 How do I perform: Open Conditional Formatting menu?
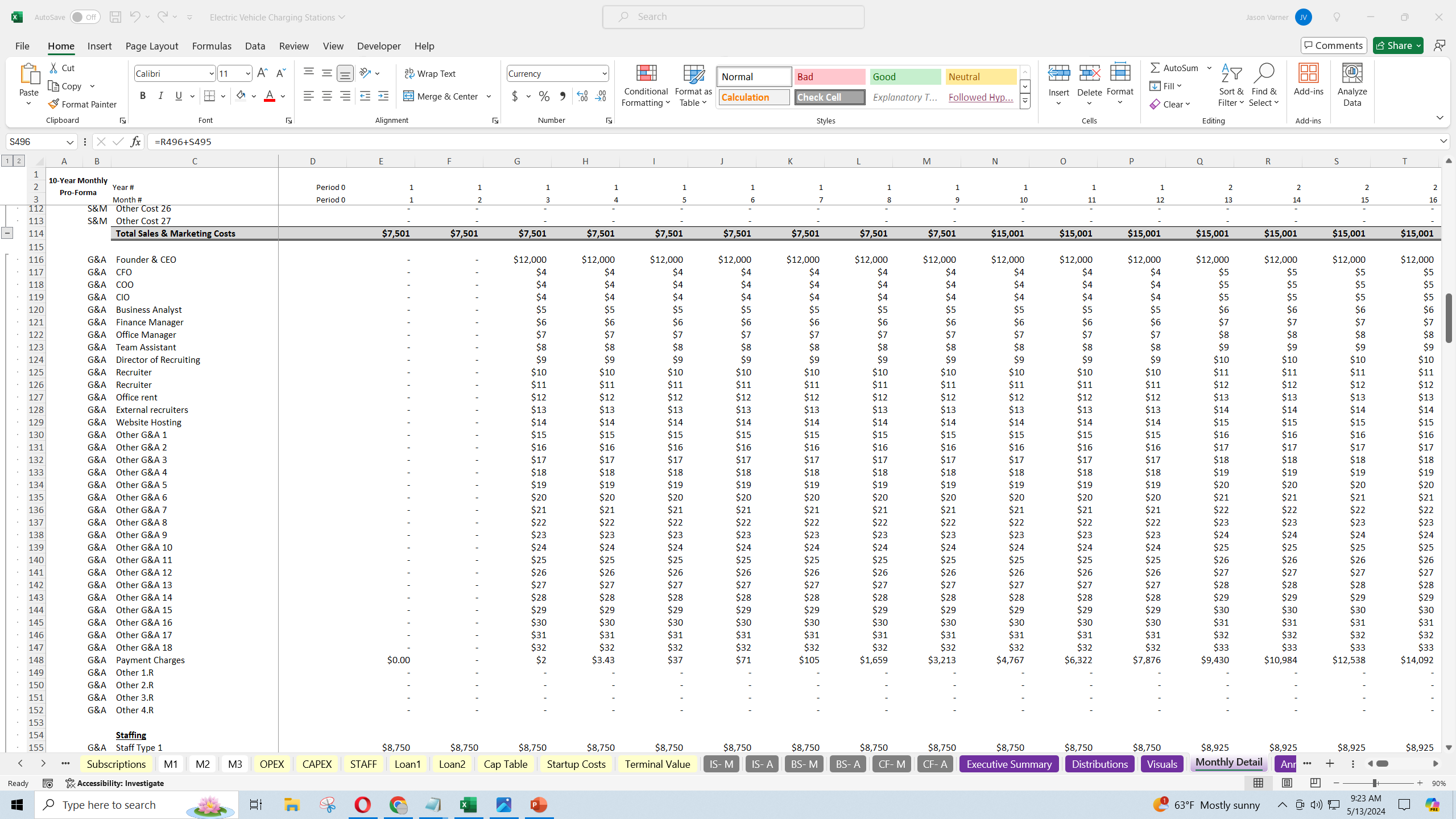[x=646, y=85]
